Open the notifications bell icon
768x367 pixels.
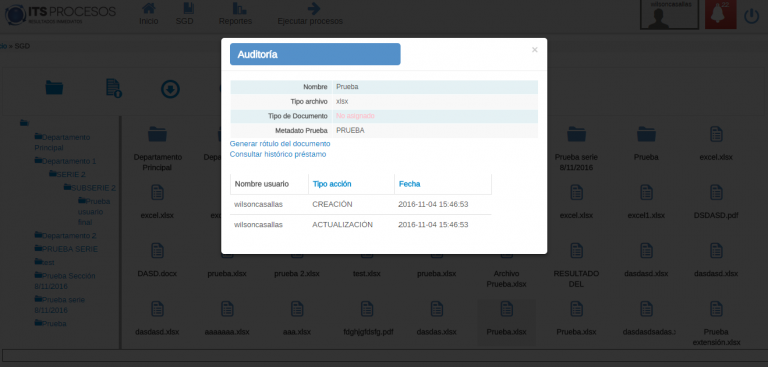pyautogui.click(x=720, y=15)
